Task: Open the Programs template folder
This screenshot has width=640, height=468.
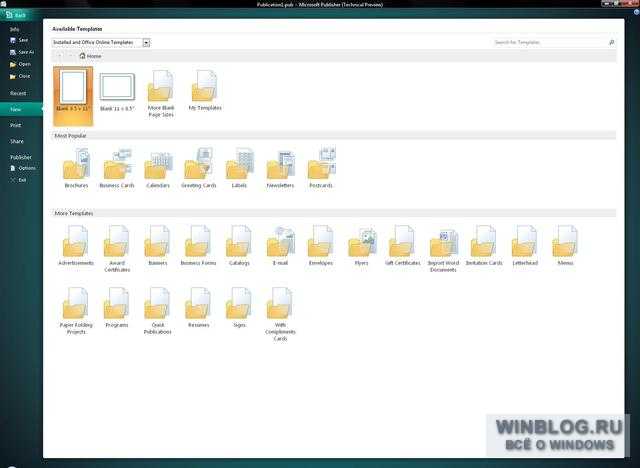Action: (117, 308)
